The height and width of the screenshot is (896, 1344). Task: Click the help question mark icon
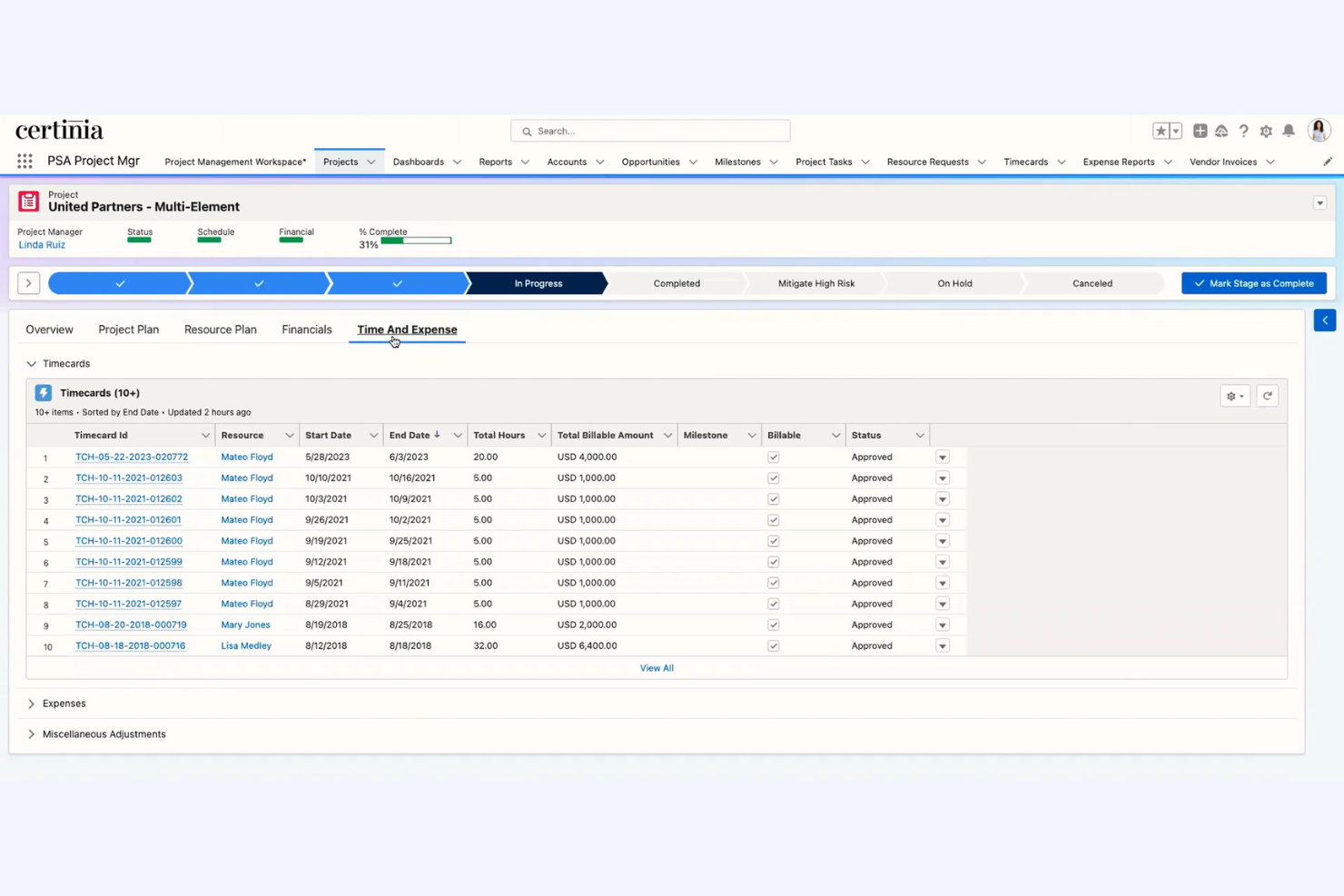1243,131
